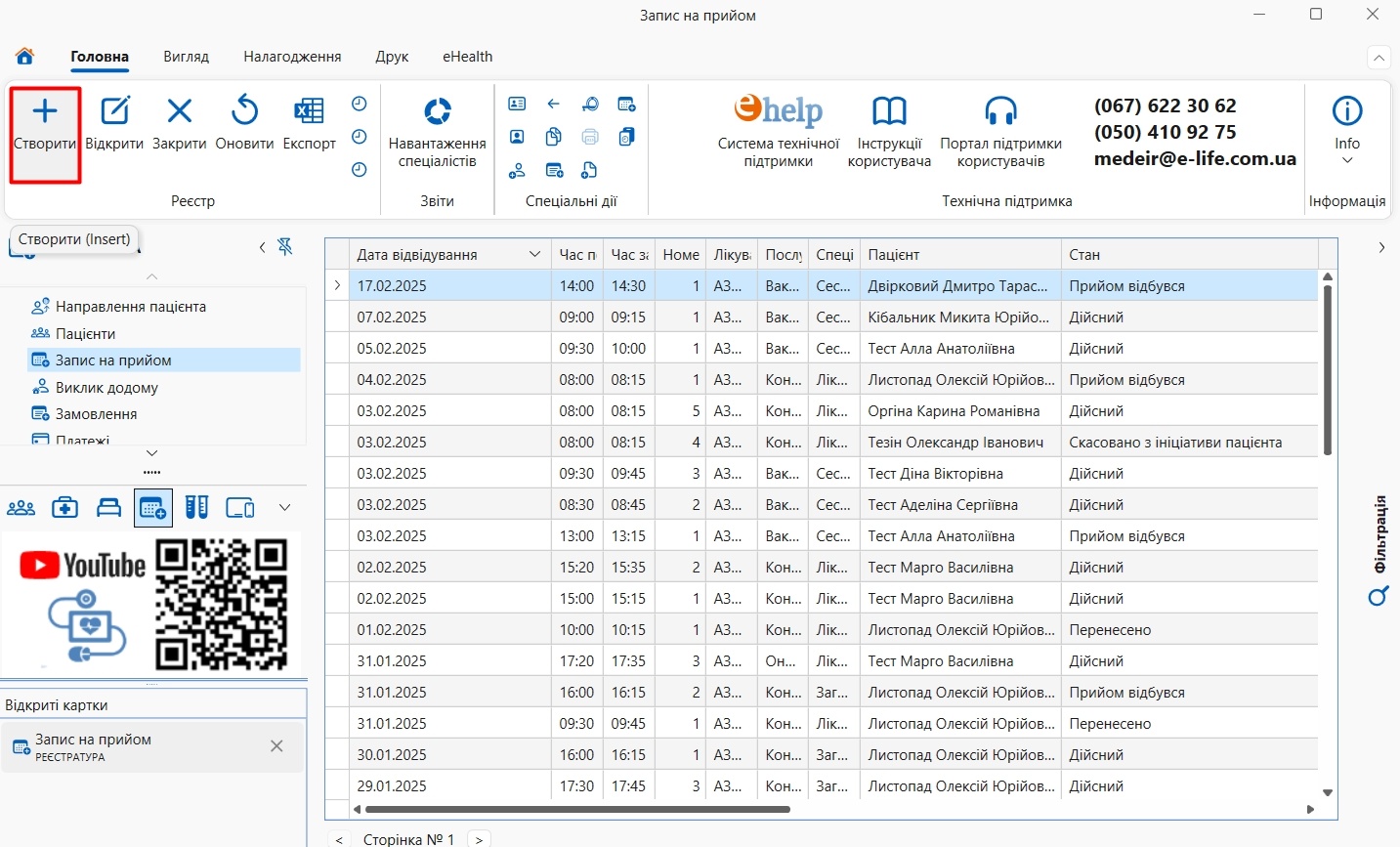Open the Дата відвідування column dropdown arrow
Viewport: 1400px width, 847px height.
534,254
